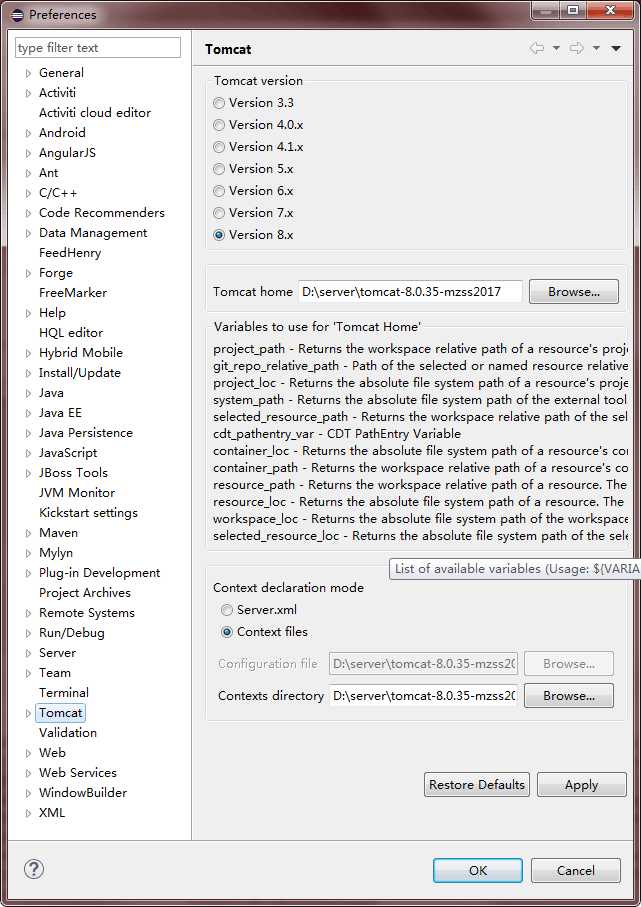
Task: Select the Version 4.0.x radio button
Action: tap(219, 125)
